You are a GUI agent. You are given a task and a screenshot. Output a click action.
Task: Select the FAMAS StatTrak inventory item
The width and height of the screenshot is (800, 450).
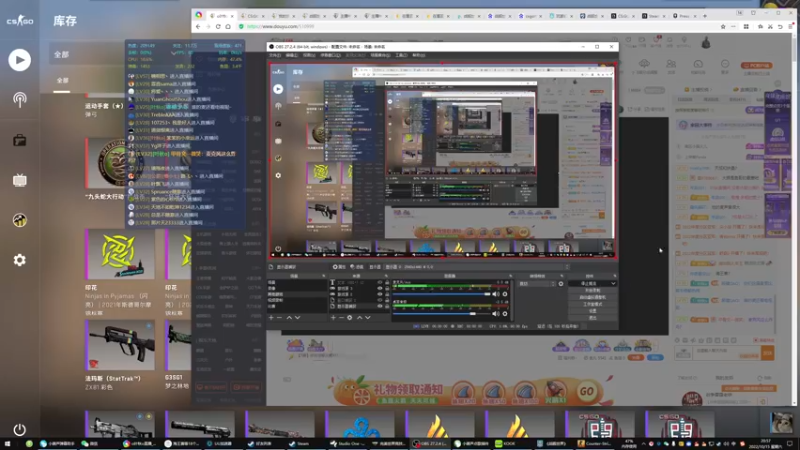click(120, 346)
